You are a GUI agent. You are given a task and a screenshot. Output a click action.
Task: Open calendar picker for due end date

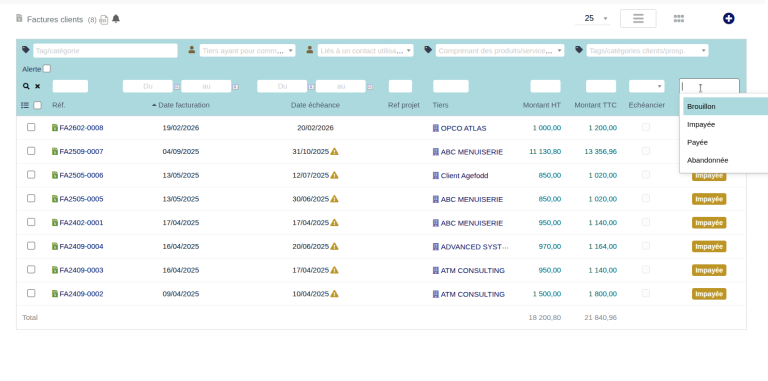370,87
